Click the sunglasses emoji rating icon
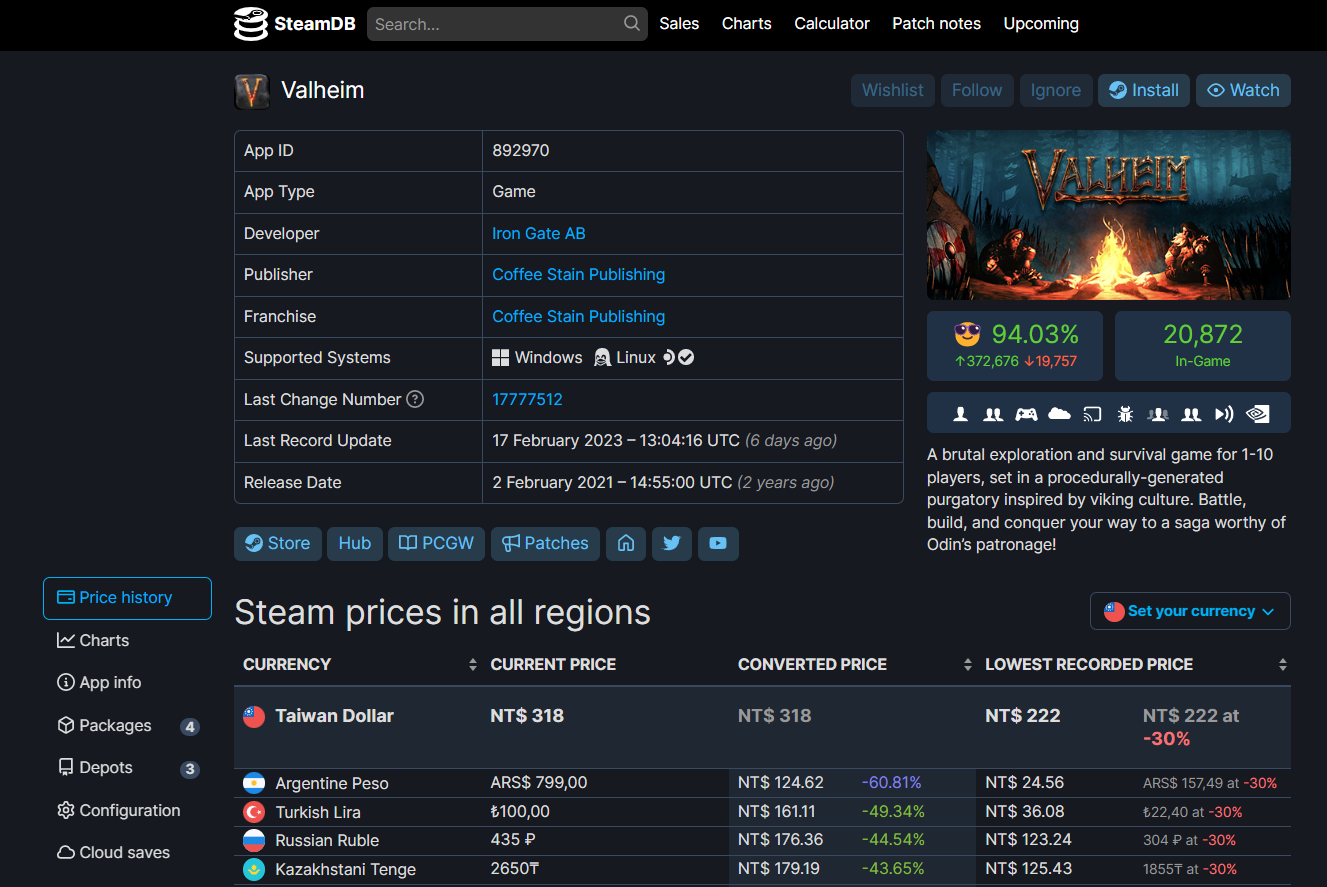The height and width of the screenshot is (887, 1327). point(967,334)
